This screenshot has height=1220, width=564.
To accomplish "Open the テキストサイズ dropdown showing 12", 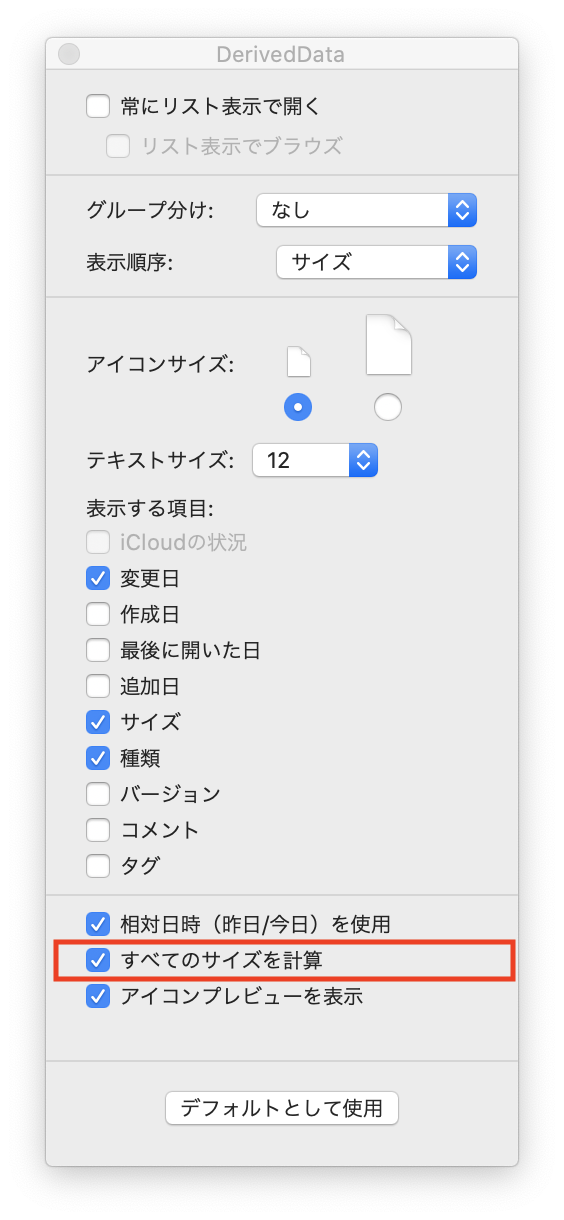I will [315, 460].
